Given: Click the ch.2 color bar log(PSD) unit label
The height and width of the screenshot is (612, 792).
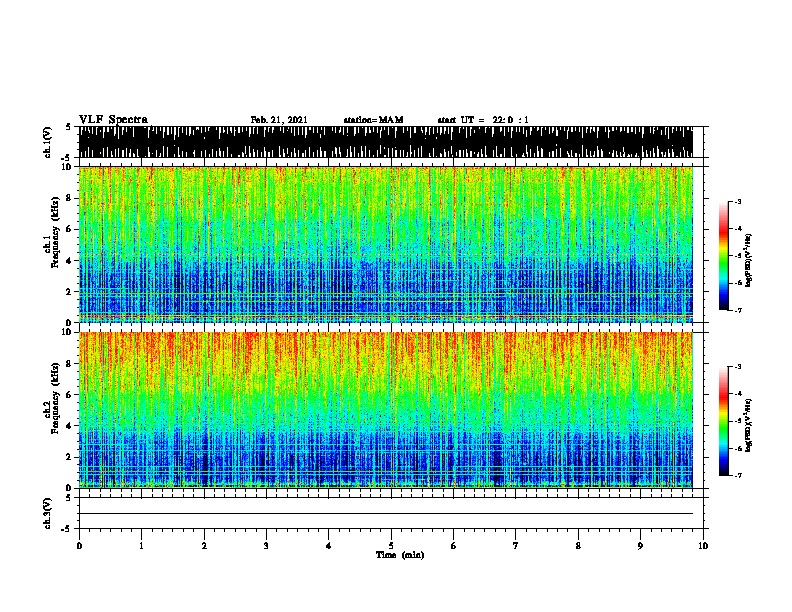Looking at the screenshot, I should pos(749,426).
